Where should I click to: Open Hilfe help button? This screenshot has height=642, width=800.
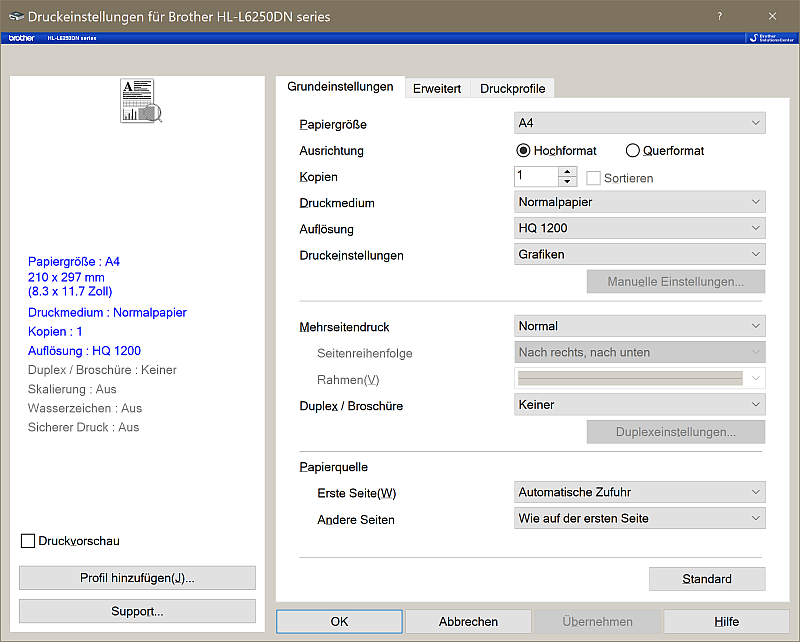[727, 622]
